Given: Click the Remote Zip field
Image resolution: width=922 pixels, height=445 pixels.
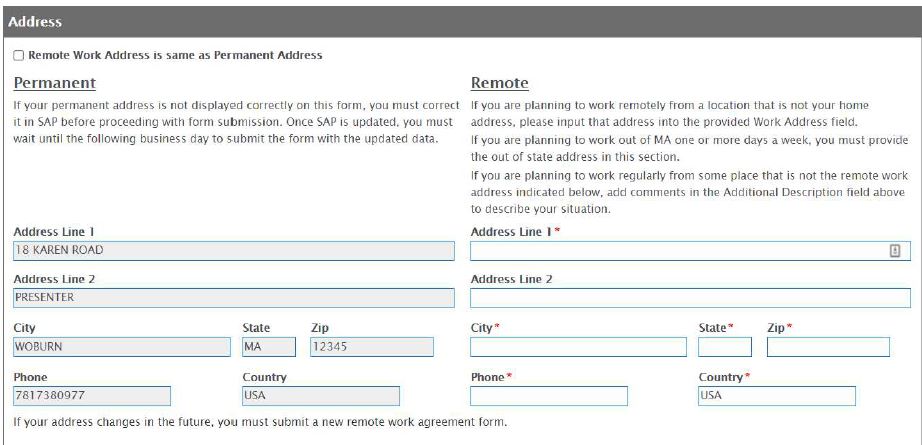Looking at the screenshot, I should 827,347.
